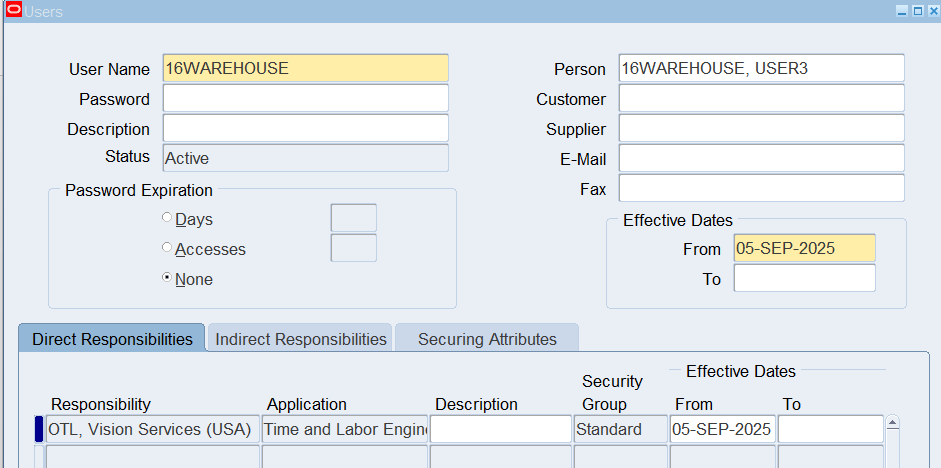Select the Direct Responsibilities tab

(112, 339)
